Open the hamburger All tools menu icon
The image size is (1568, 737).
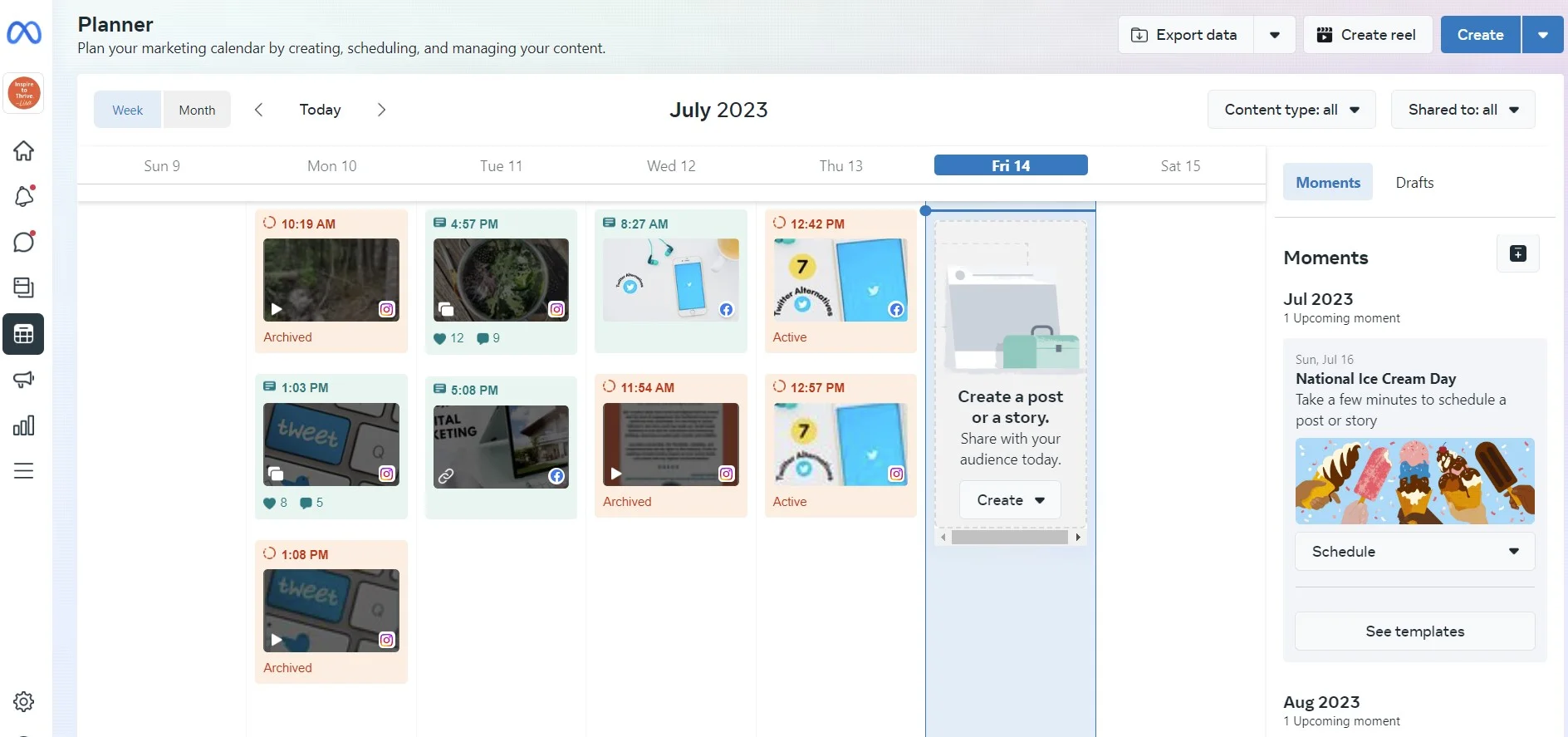[23, 471]
